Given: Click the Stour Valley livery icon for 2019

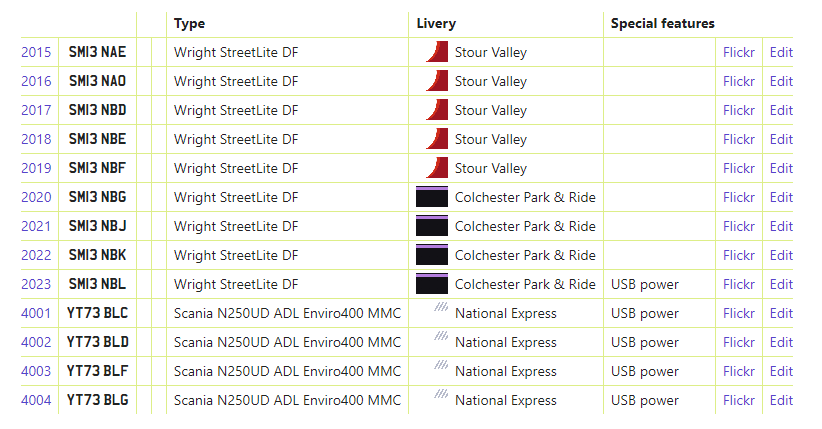Looking at the screenshot, I should click(434, 168).
